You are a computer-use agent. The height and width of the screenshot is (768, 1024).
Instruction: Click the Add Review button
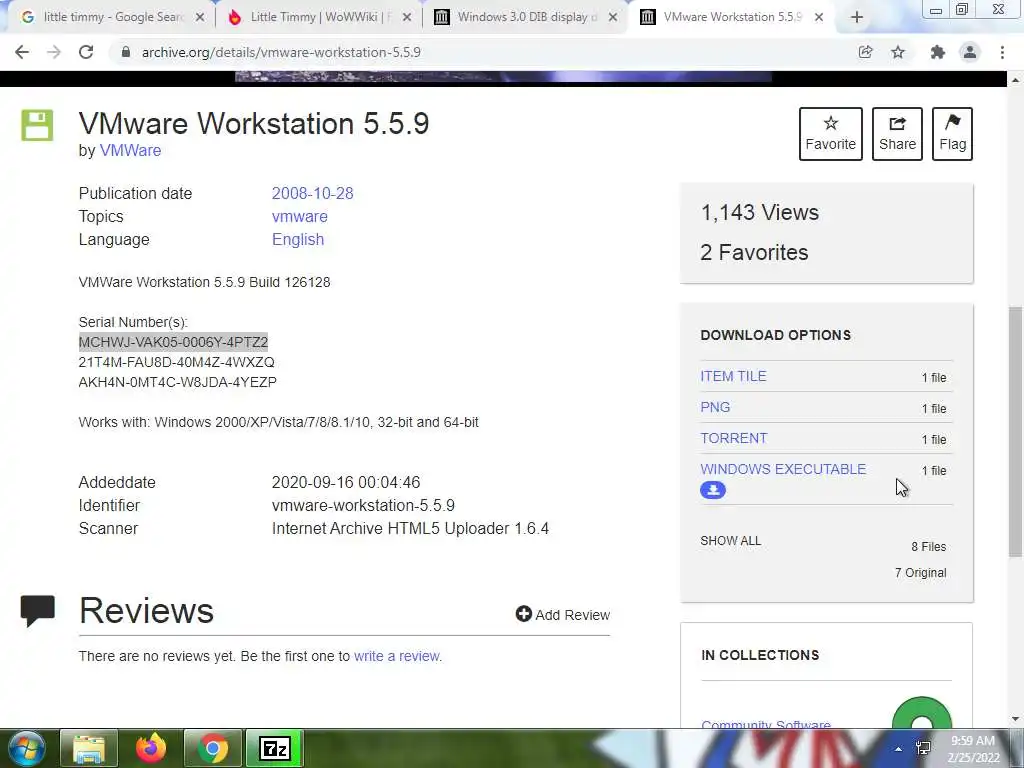[562, 615]
